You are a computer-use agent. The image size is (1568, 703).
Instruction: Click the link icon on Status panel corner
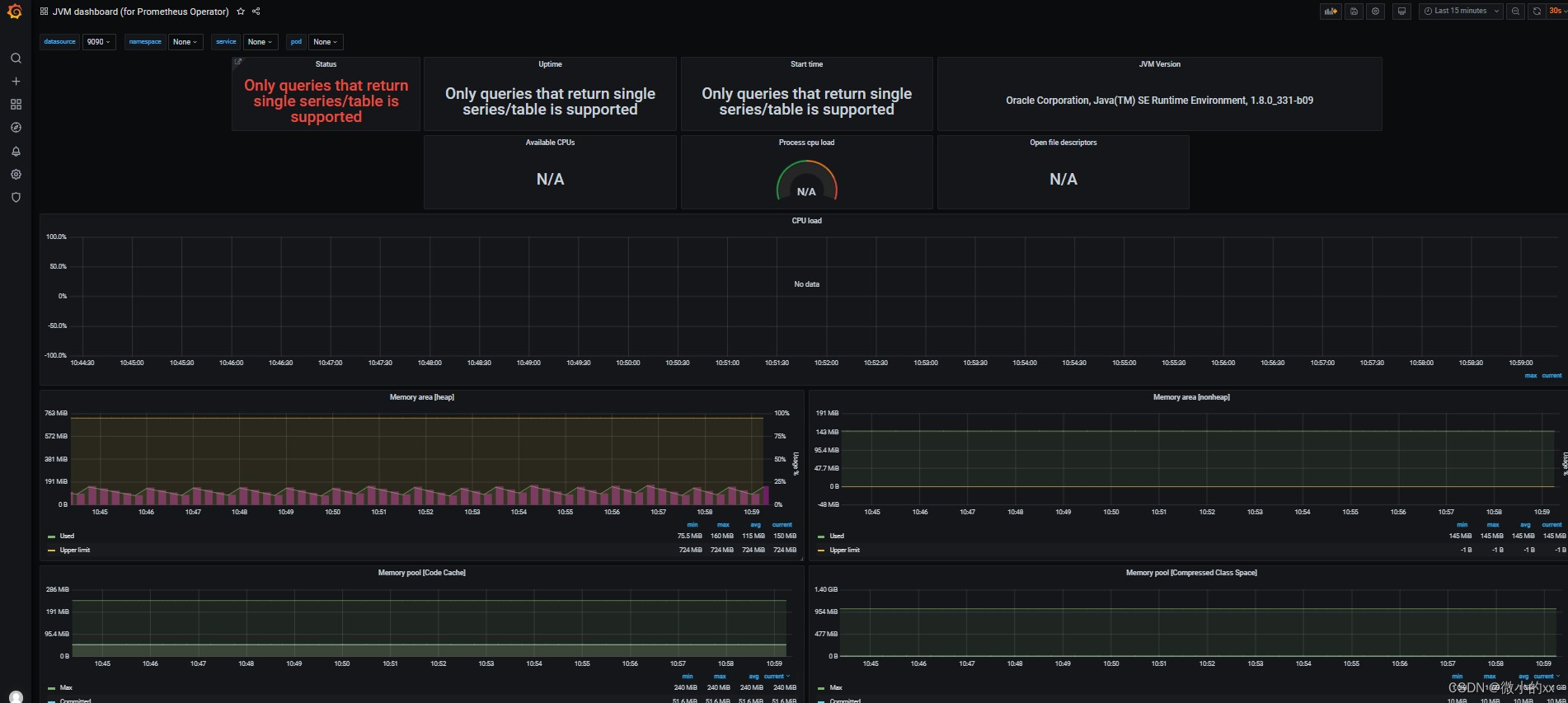238,62
